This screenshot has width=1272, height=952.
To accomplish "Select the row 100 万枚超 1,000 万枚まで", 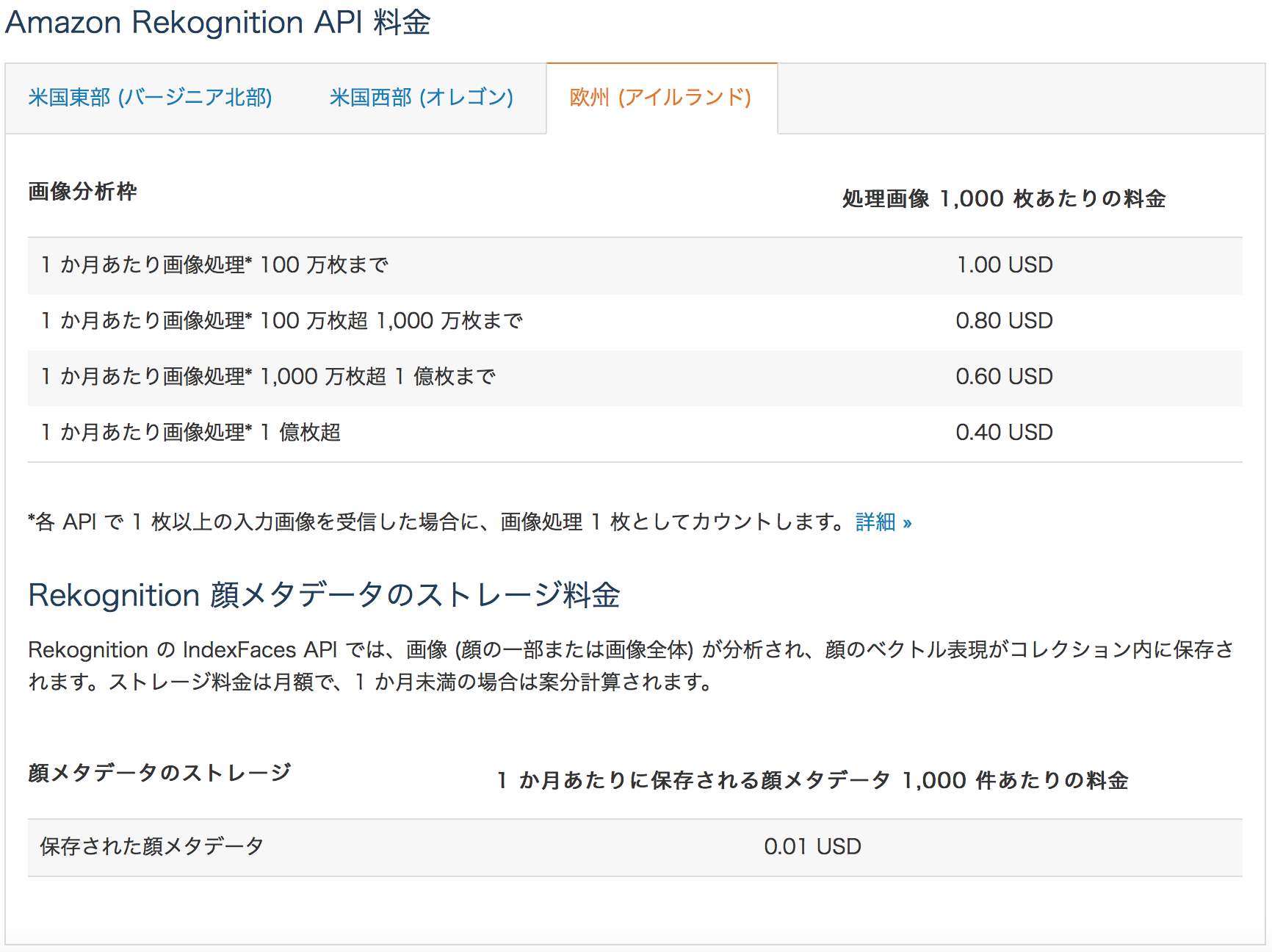I will [635, 321].
